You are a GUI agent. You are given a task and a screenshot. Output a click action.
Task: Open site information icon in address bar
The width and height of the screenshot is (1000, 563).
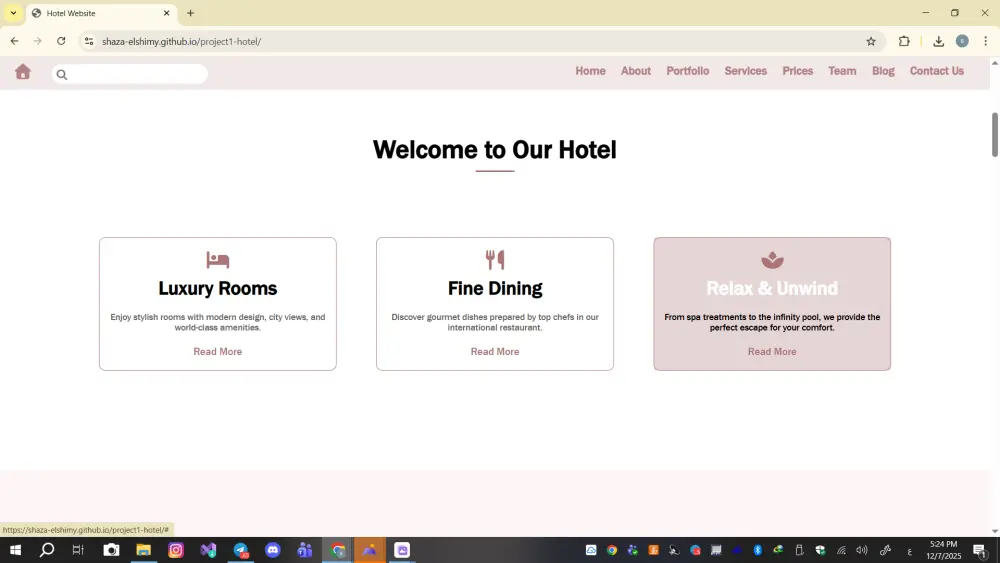(x=89, y=41)
